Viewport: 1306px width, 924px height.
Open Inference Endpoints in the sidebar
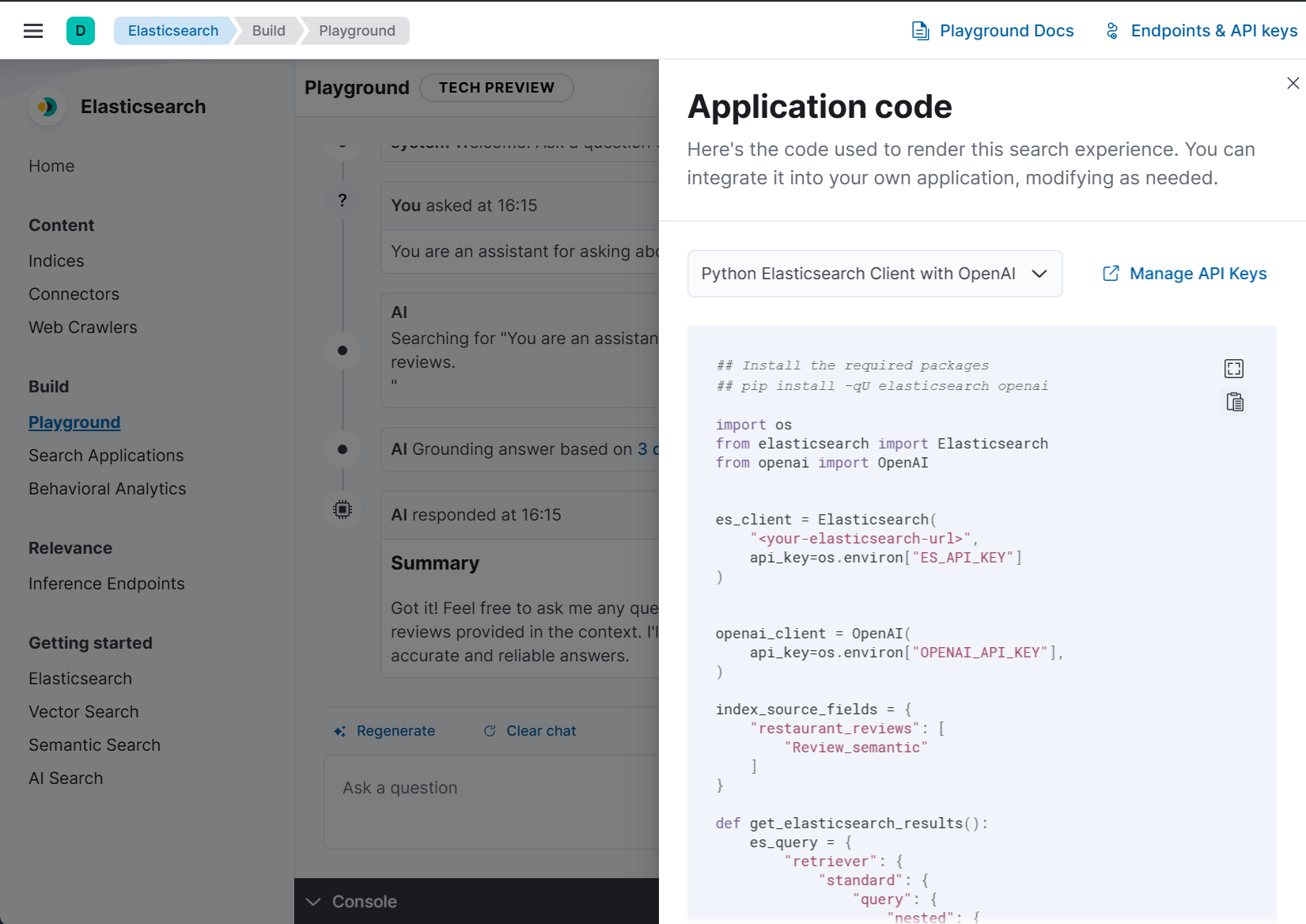pos(106,584)
